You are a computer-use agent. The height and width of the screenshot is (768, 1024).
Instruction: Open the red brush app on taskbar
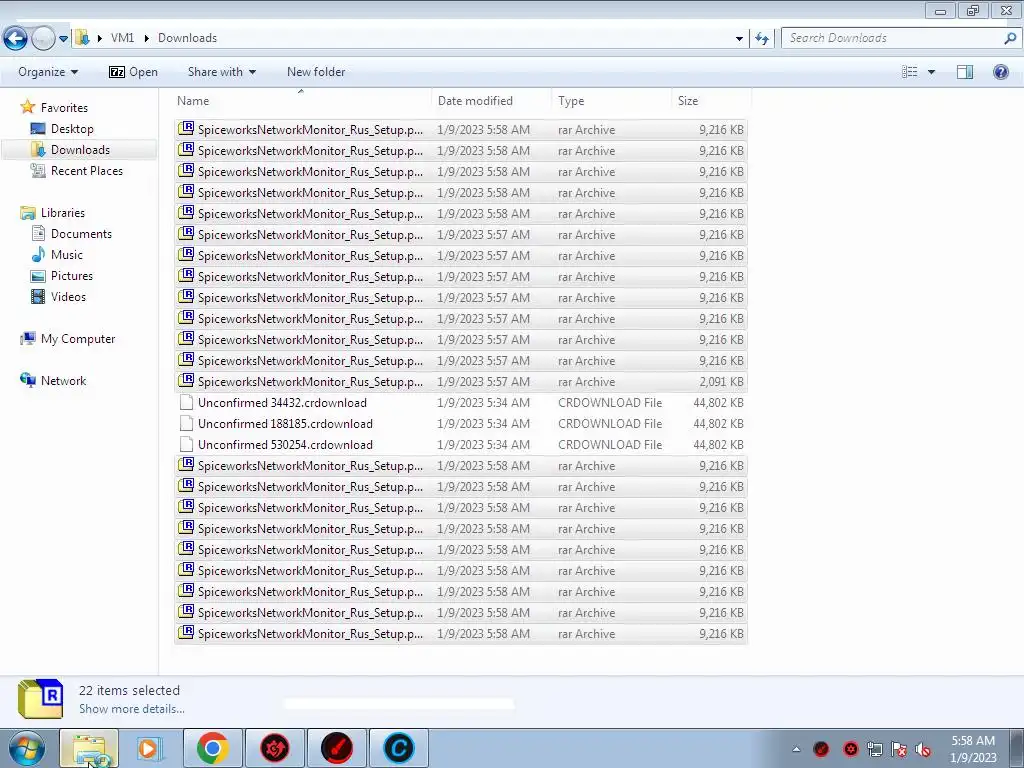coord(337,748)
